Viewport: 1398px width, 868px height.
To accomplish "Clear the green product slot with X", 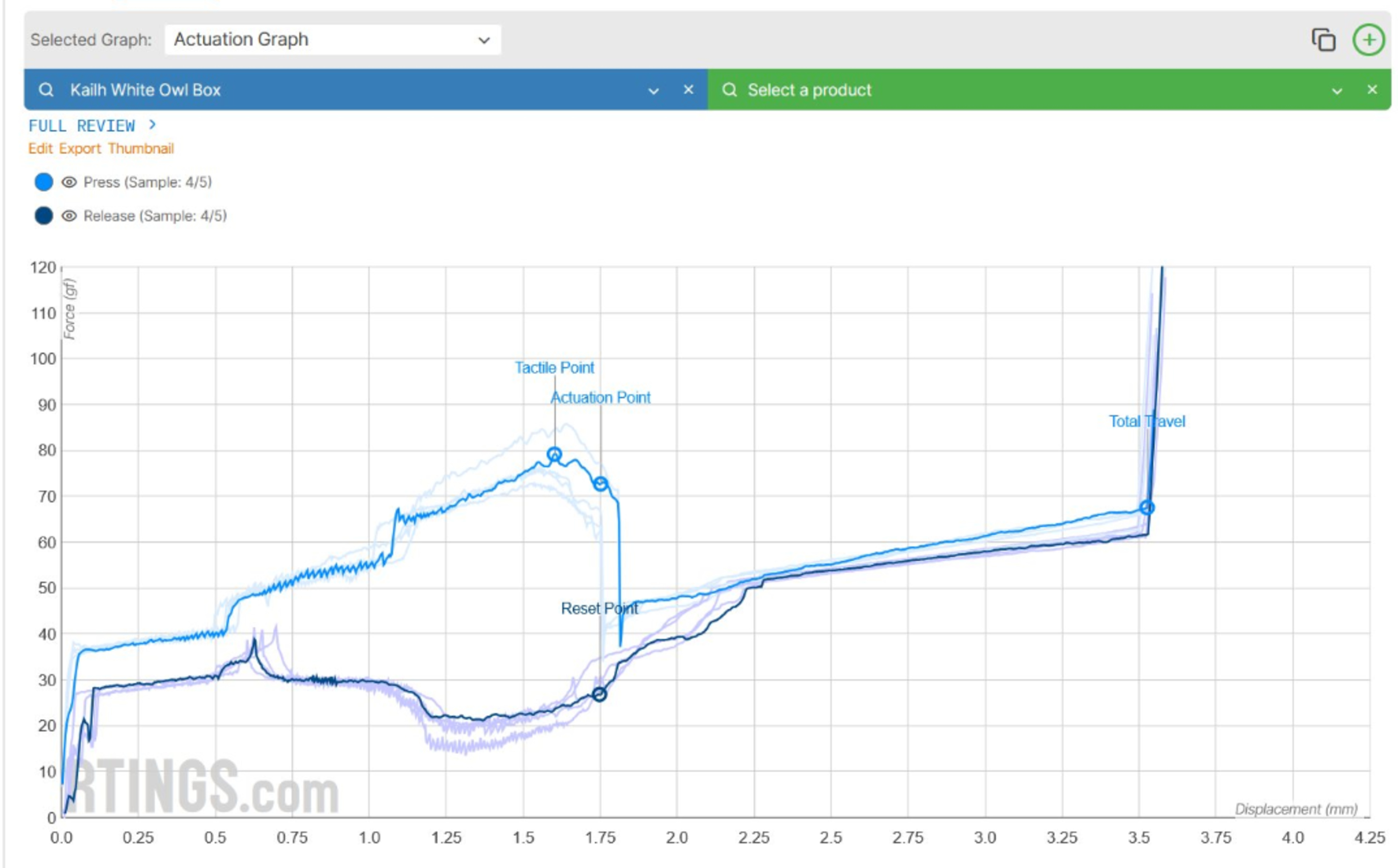I will click(x=1372, y=90).
